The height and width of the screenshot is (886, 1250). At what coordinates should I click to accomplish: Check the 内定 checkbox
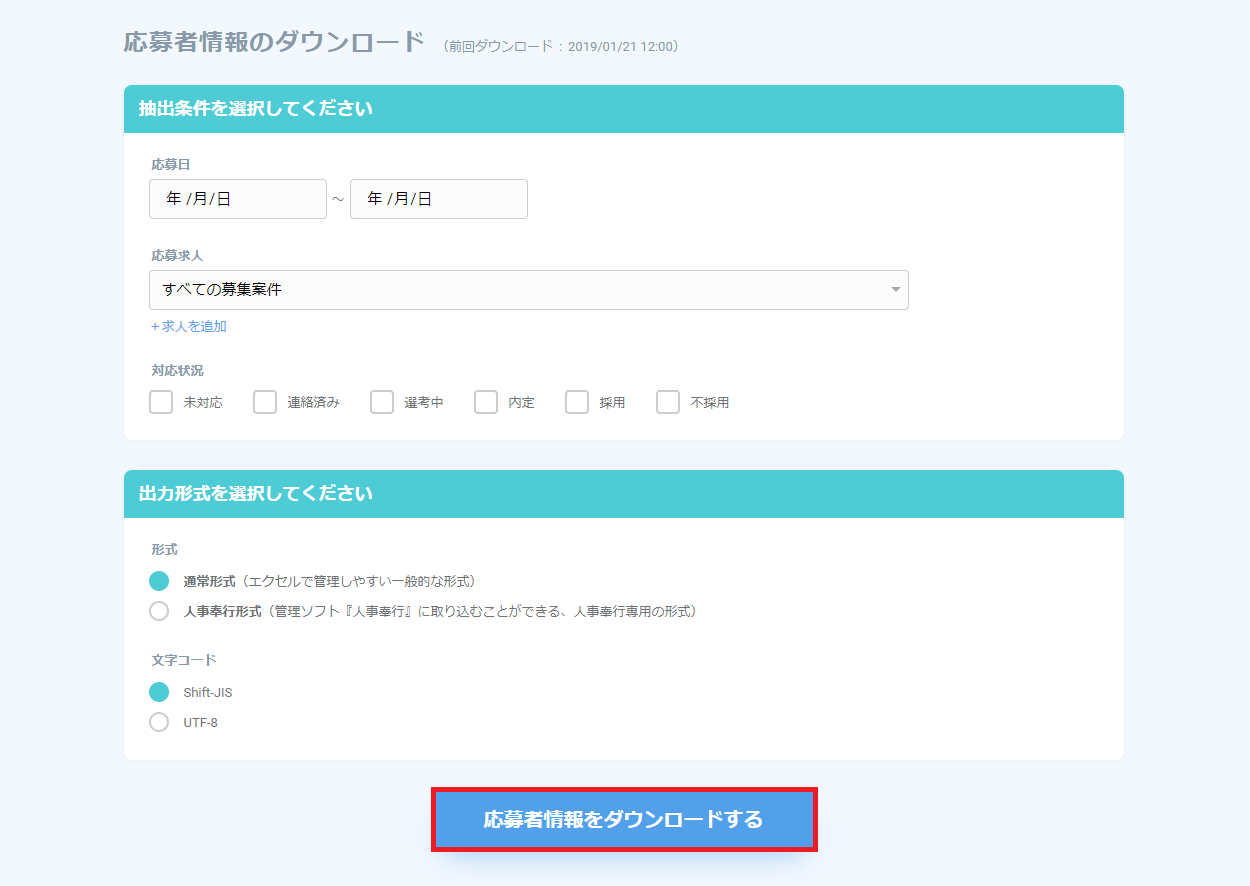[x=486, y=402]
